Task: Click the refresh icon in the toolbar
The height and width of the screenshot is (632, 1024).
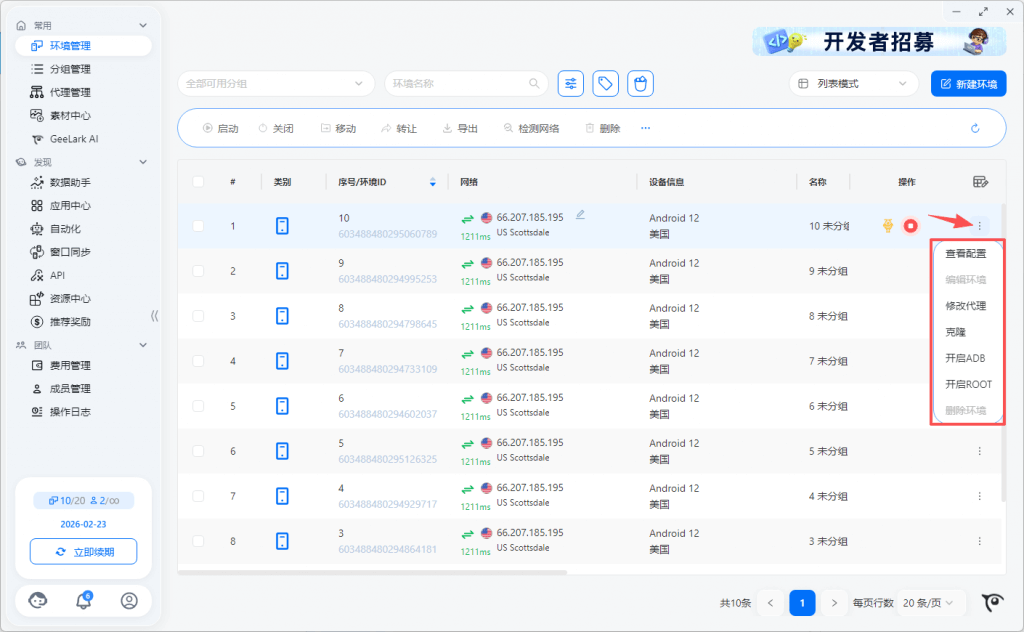Action: [x=975, y=128]
